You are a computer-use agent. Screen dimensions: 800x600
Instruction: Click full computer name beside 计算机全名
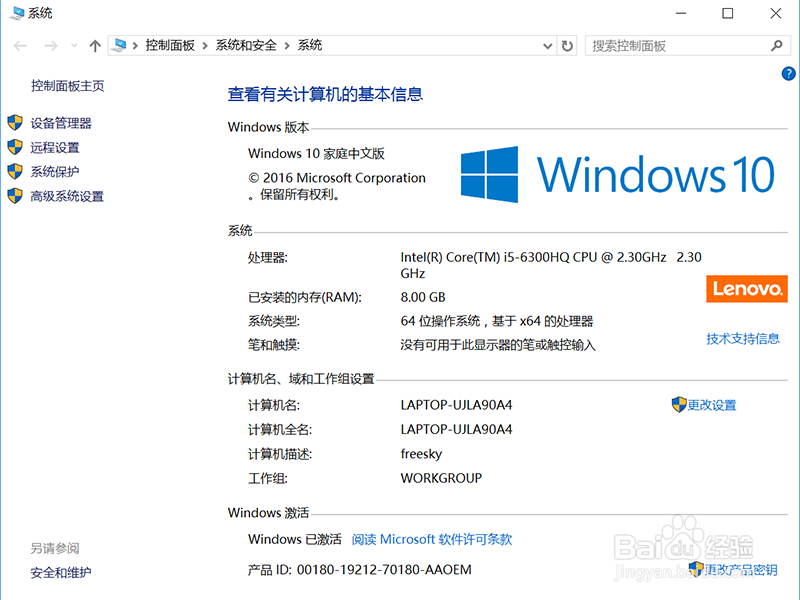tap(456, 430)
